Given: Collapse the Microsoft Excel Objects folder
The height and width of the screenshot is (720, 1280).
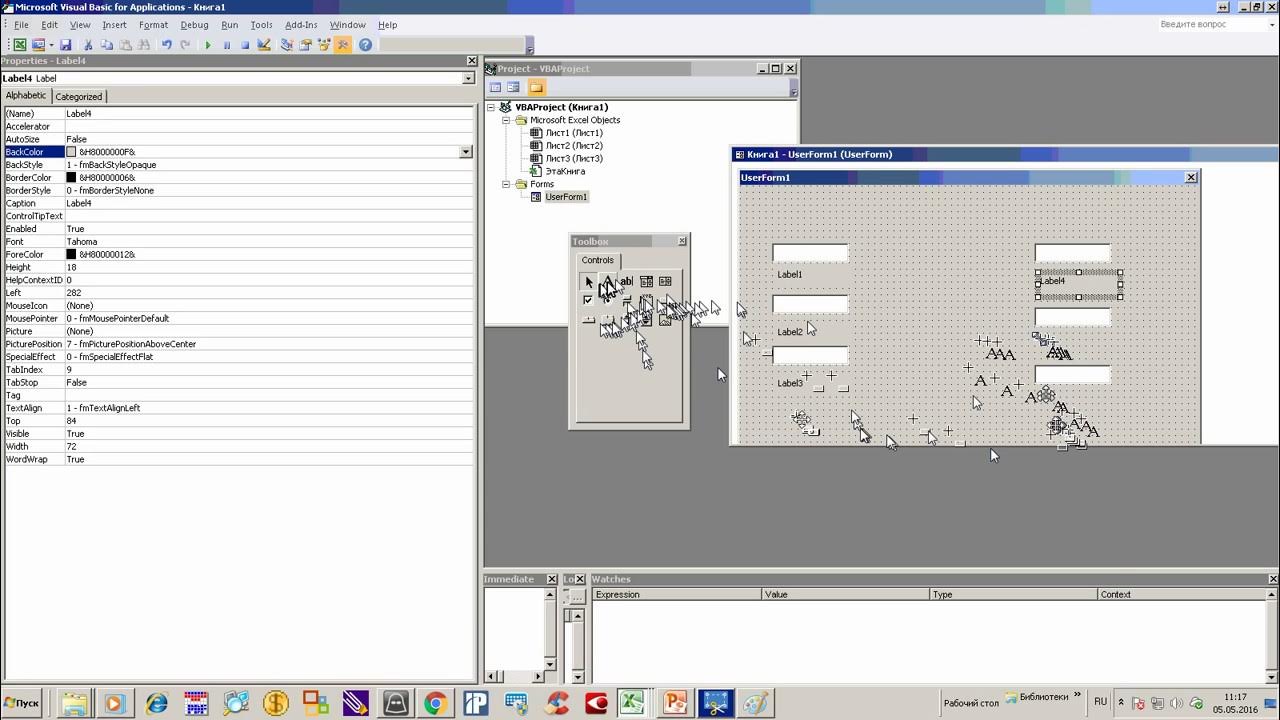Looking at the screenshot, I should click(507, 120).
